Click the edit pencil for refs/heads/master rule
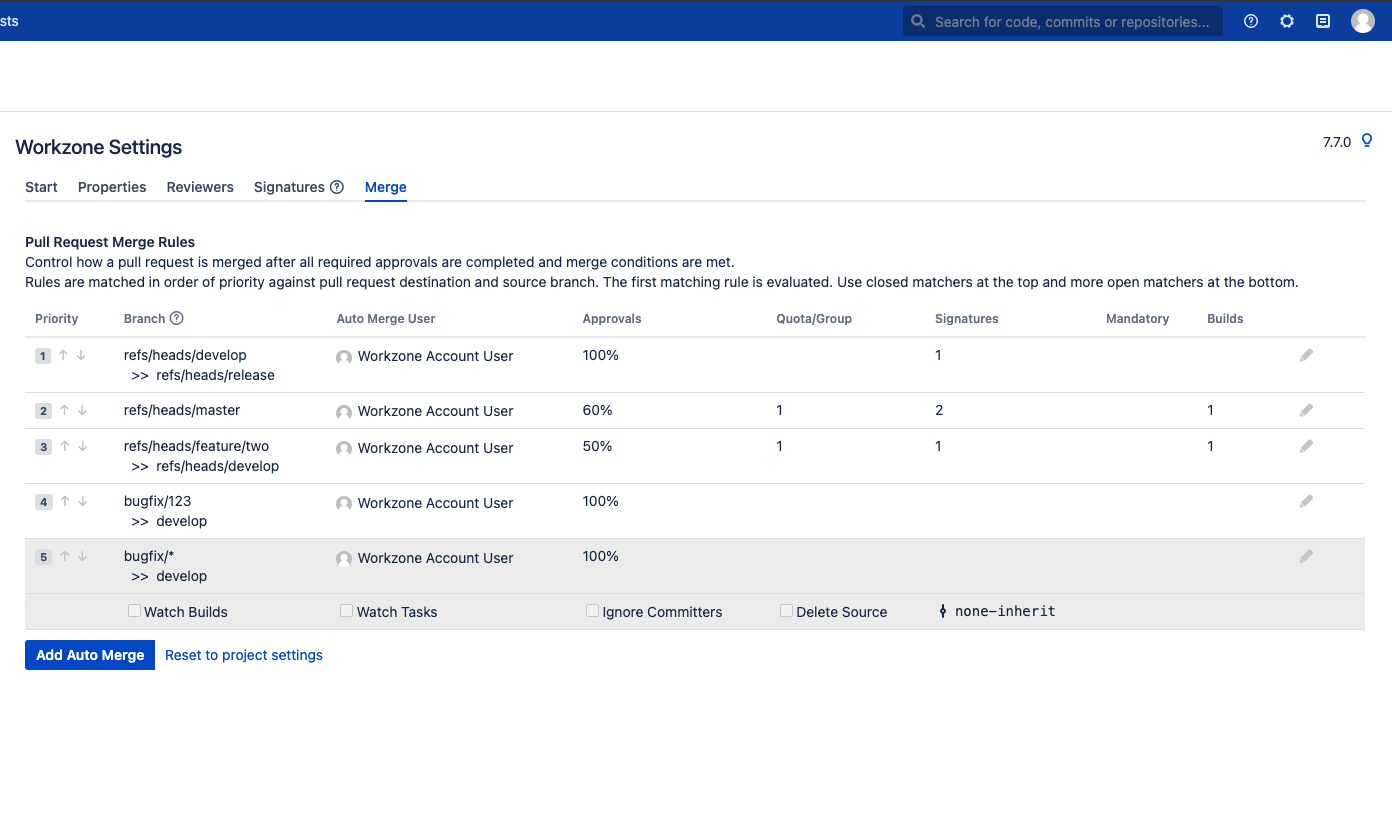 [x=1306, y=410]
